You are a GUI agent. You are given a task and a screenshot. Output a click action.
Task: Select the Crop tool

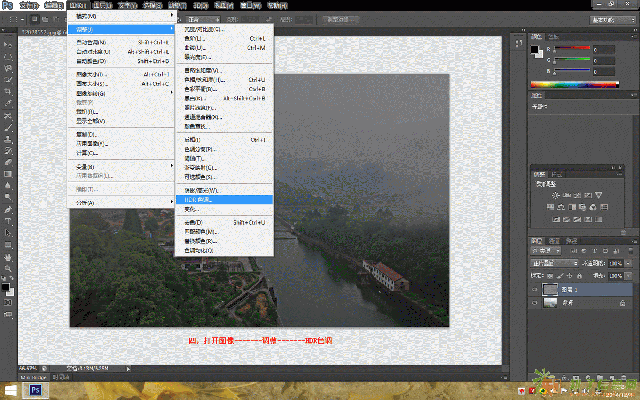click(x=8, y=90)
